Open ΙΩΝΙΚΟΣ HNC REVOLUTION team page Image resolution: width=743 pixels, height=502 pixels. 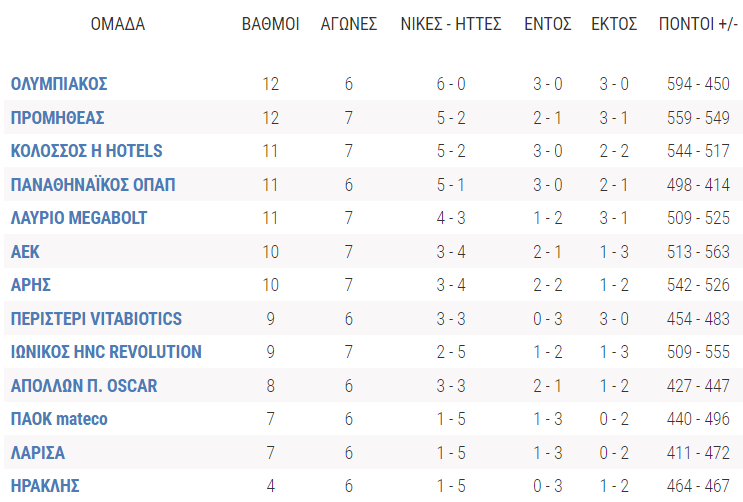click(x=106, y=352)
